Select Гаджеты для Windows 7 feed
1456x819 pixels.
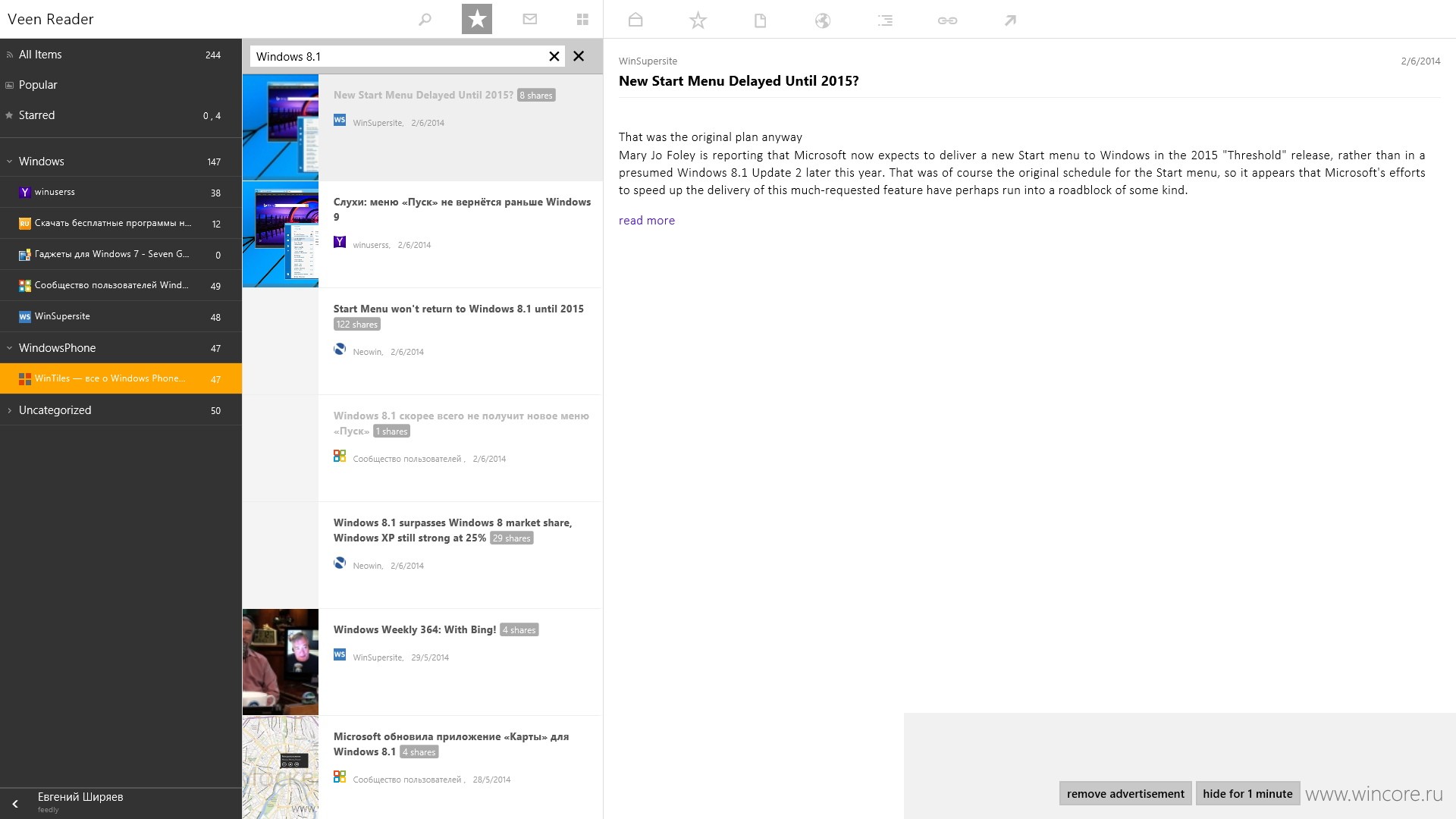coord(121,255)
